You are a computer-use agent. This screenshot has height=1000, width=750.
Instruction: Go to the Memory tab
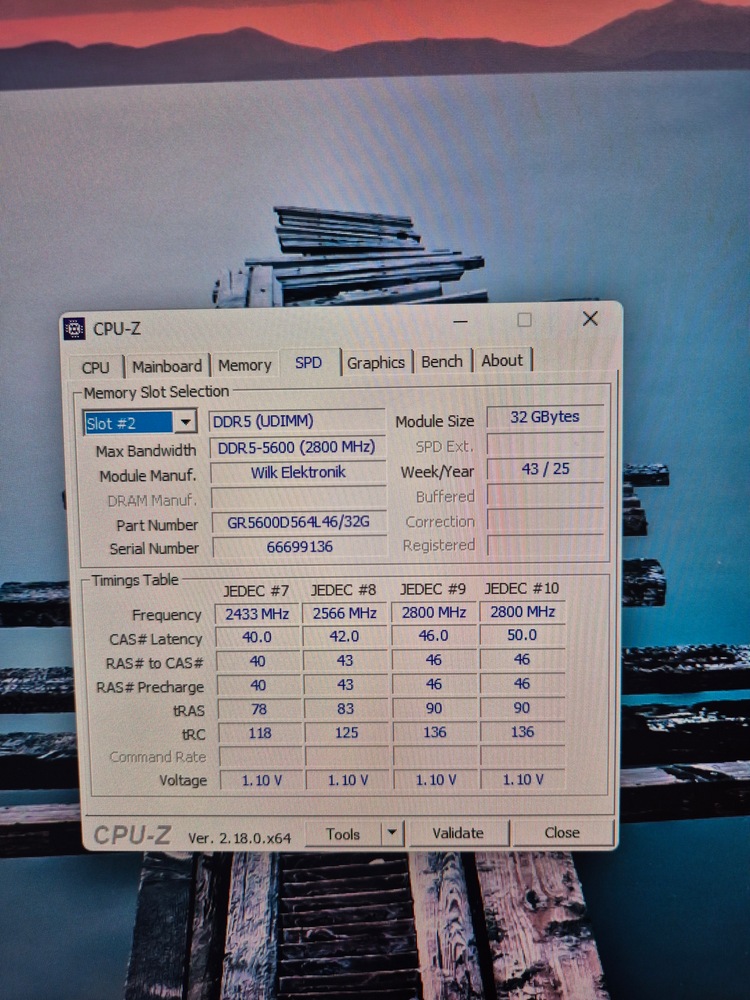pyautogui.click(x=244, y=365)
